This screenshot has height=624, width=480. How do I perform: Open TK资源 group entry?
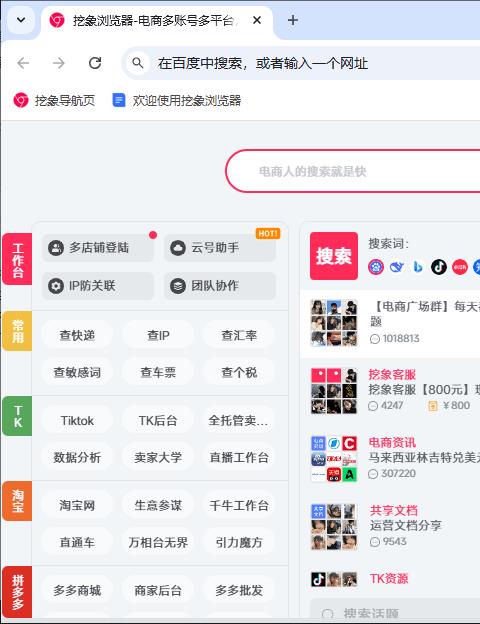click(389, 578)
